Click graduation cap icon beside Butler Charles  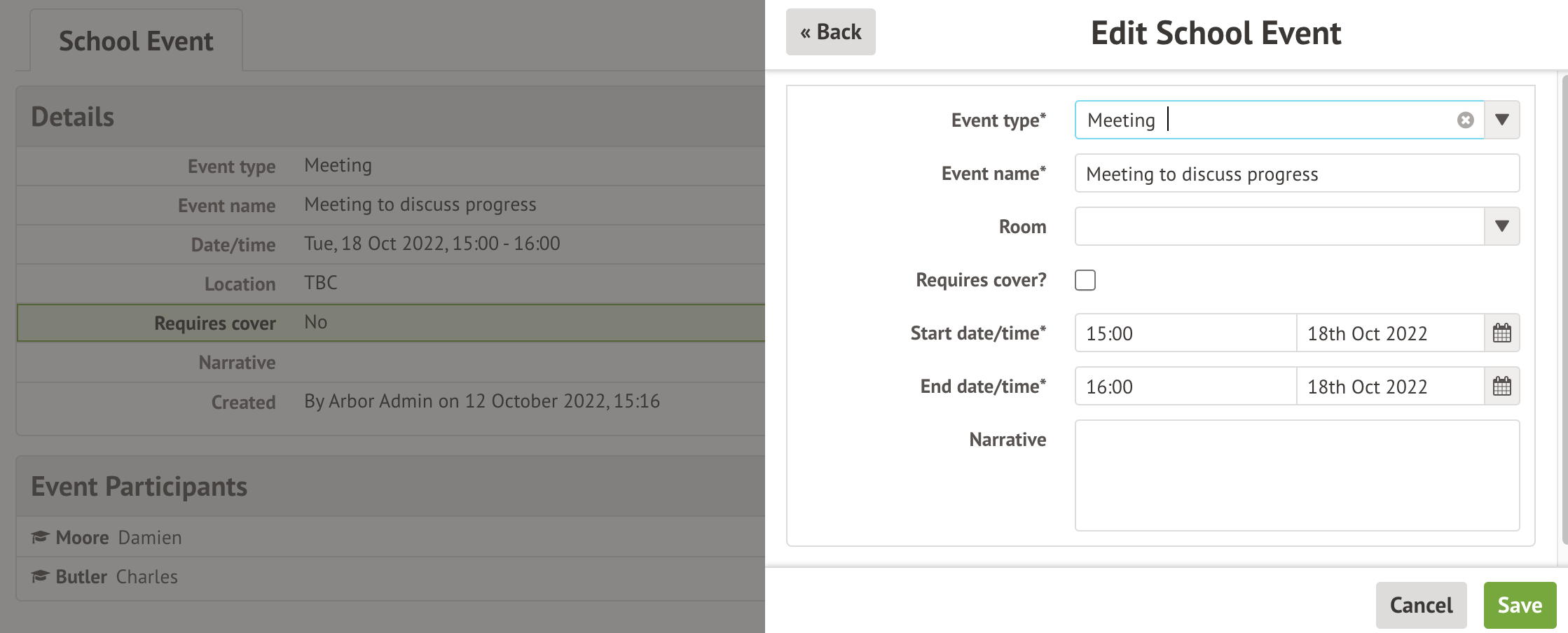(x=40, y=576)
